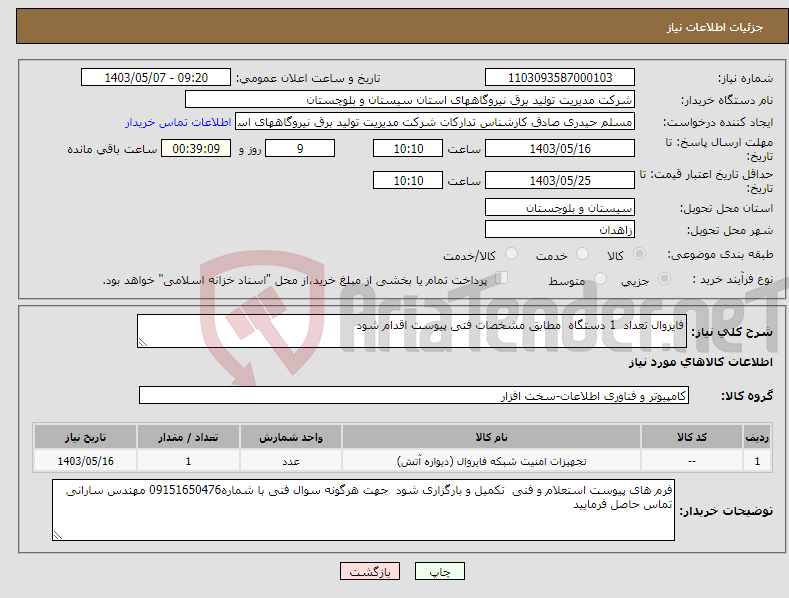
Task: Click the request creator field مسلم حیدری صادق
Action: pos(435,122)
